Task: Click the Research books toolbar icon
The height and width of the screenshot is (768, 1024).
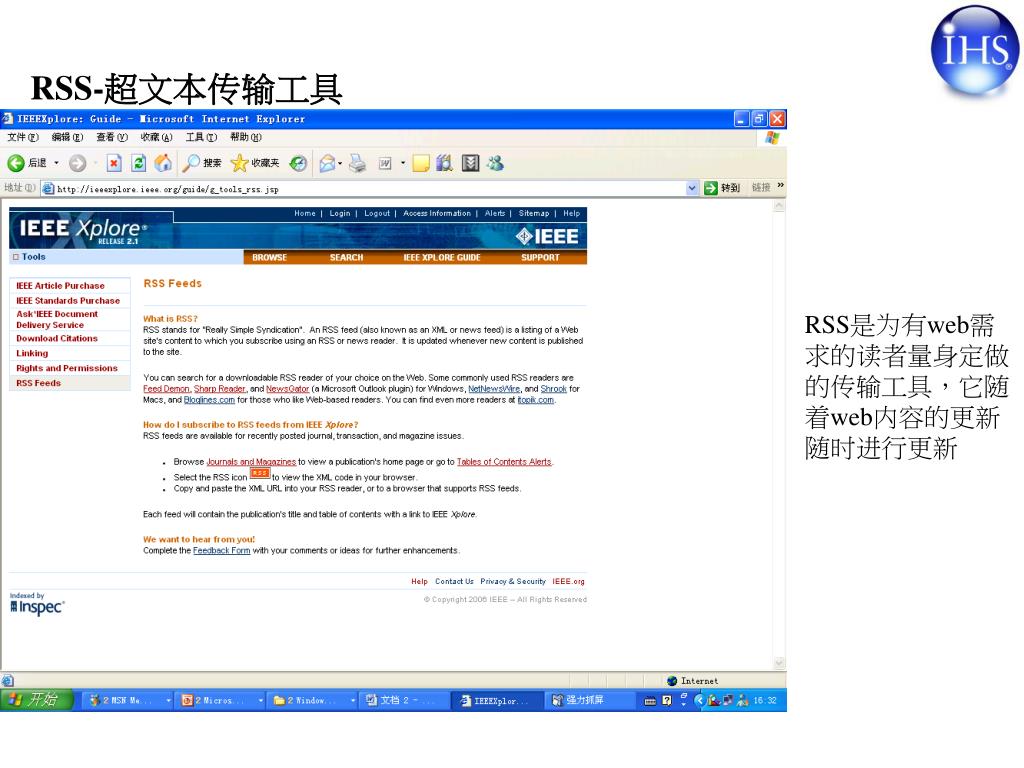Action: pos(445,163)
